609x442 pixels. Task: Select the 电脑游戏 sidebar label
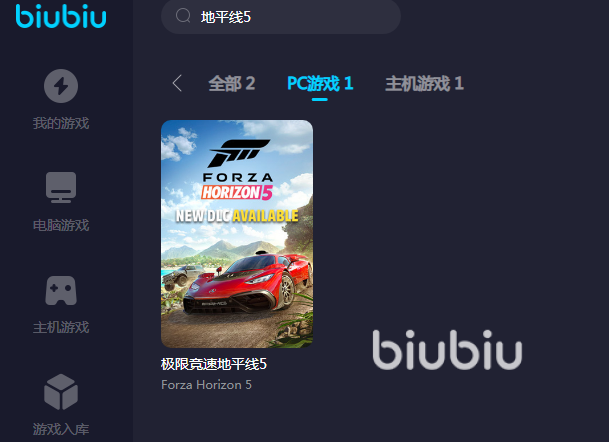click(61, 225)
